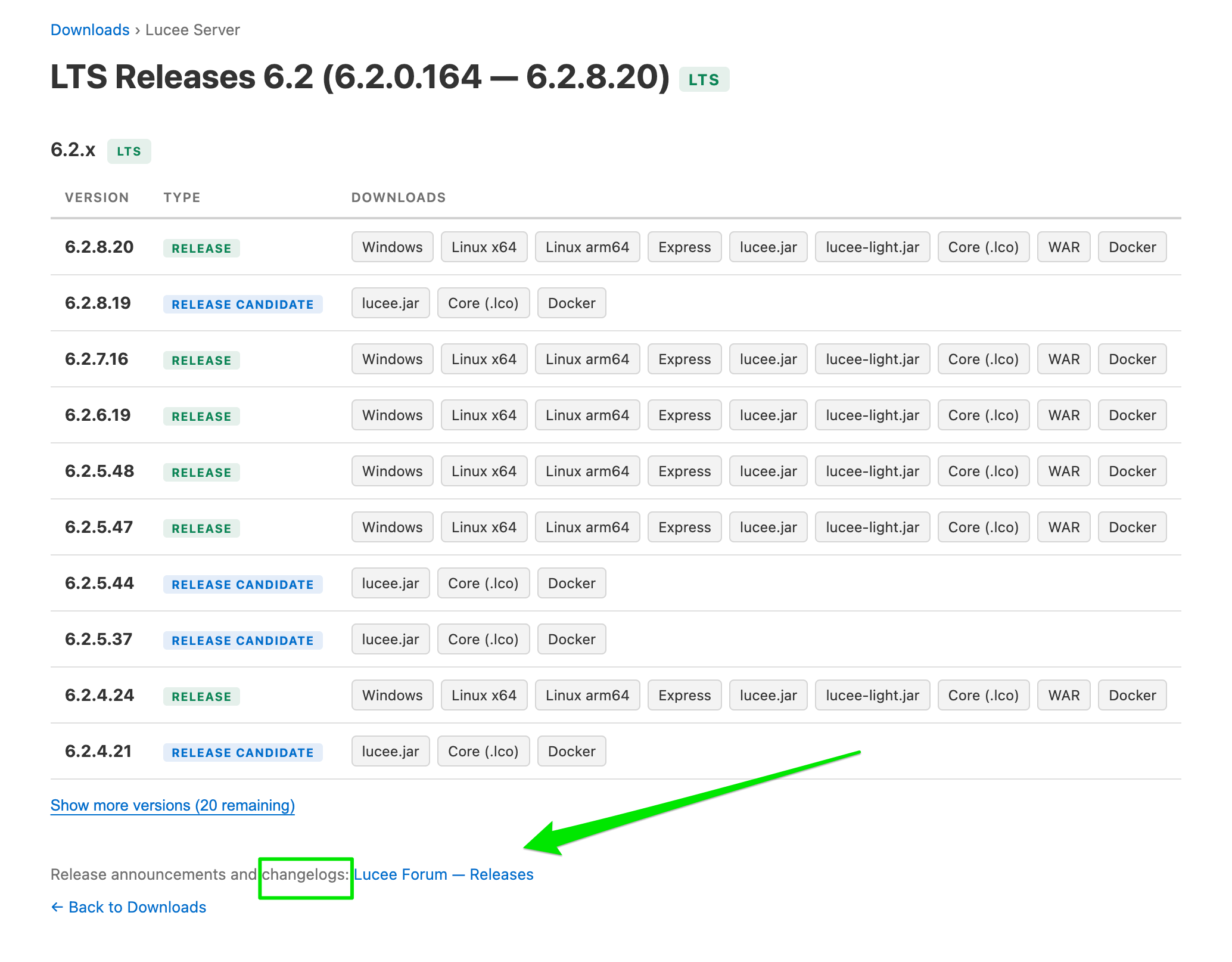Viewport: 1232px width, 962px height.
Task: Open the Downloads breadcrumb link
Action: coord(90,30)
